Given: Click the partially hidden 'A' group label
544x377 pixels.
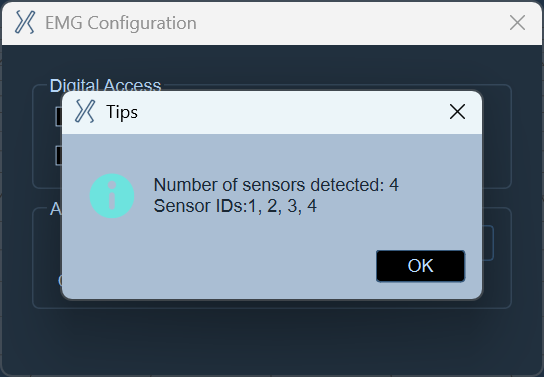Looking at the screenshot, I should tap(56, 209).
